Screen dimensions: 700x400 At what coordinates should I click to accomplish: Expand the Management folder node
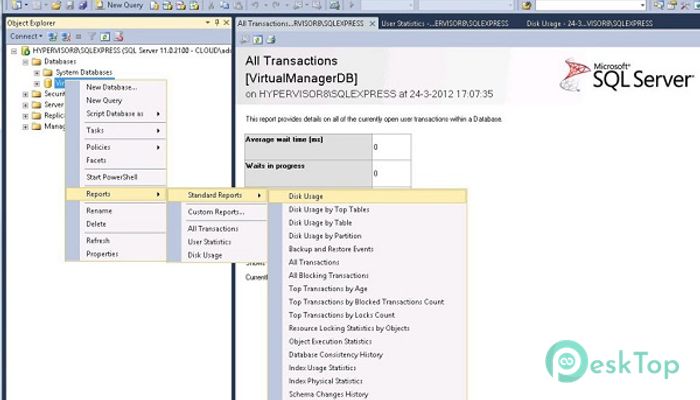click(x=25, y=127)
